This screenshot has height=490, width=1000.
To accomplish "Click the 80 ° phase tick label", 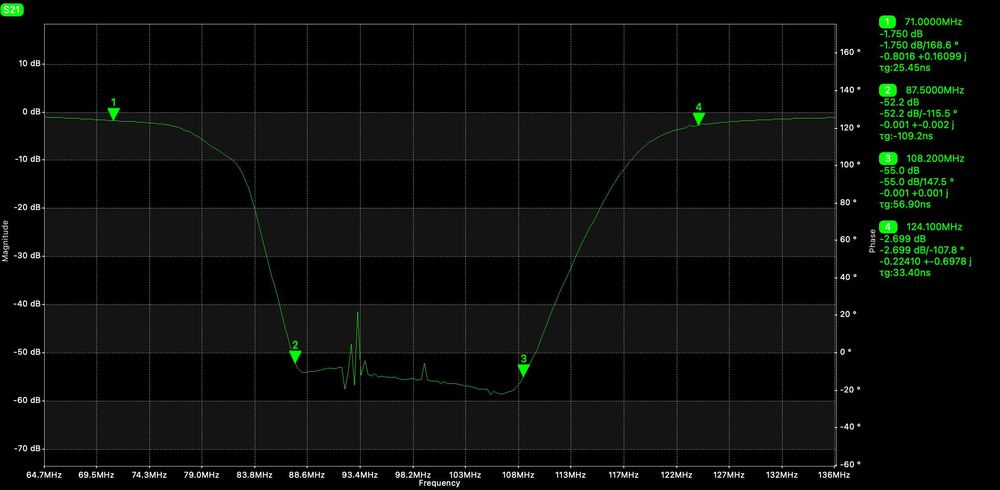I will click(849, 202).
